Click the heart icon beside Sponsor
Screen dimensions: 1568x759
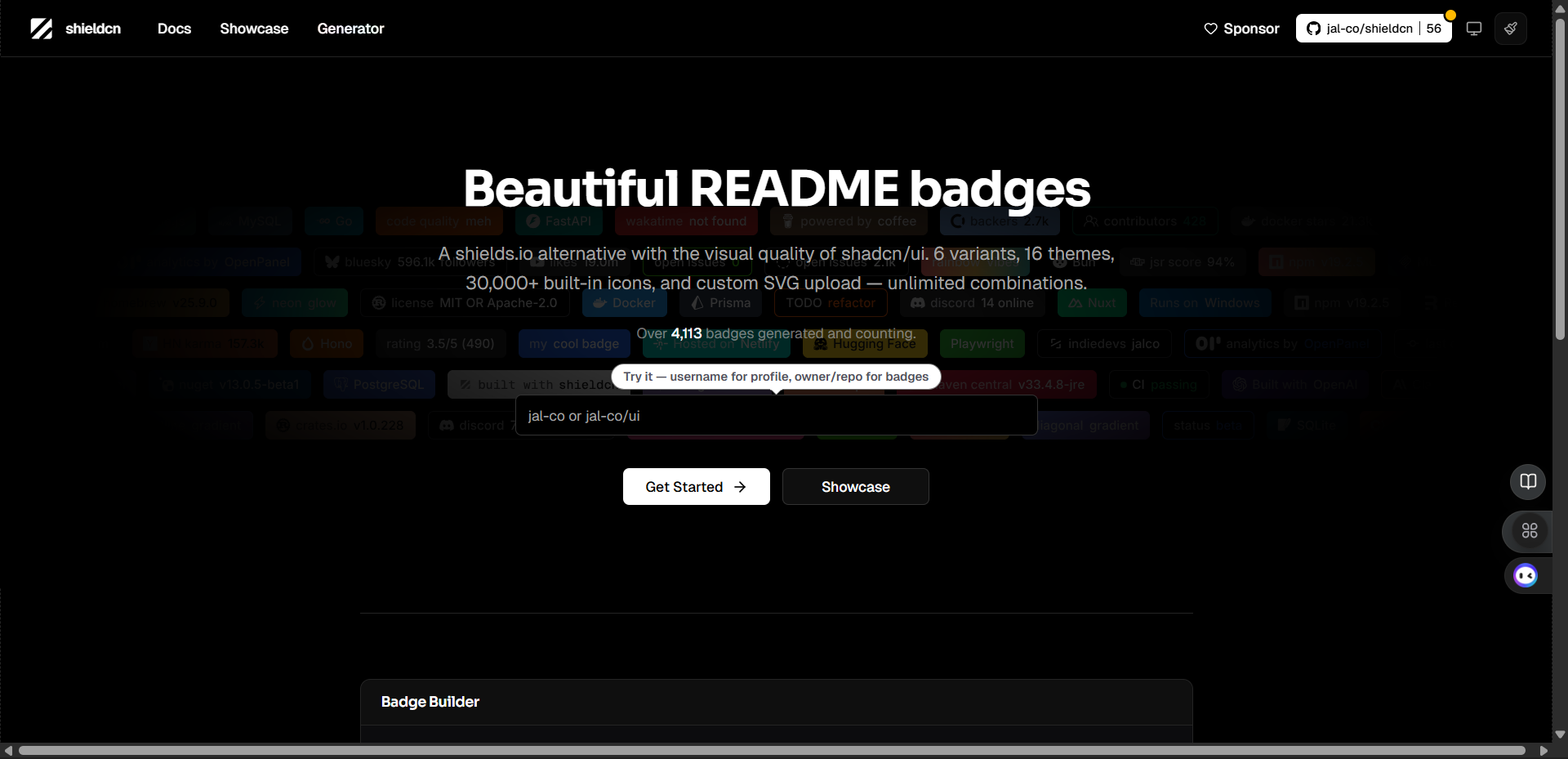pos(1210,29)
